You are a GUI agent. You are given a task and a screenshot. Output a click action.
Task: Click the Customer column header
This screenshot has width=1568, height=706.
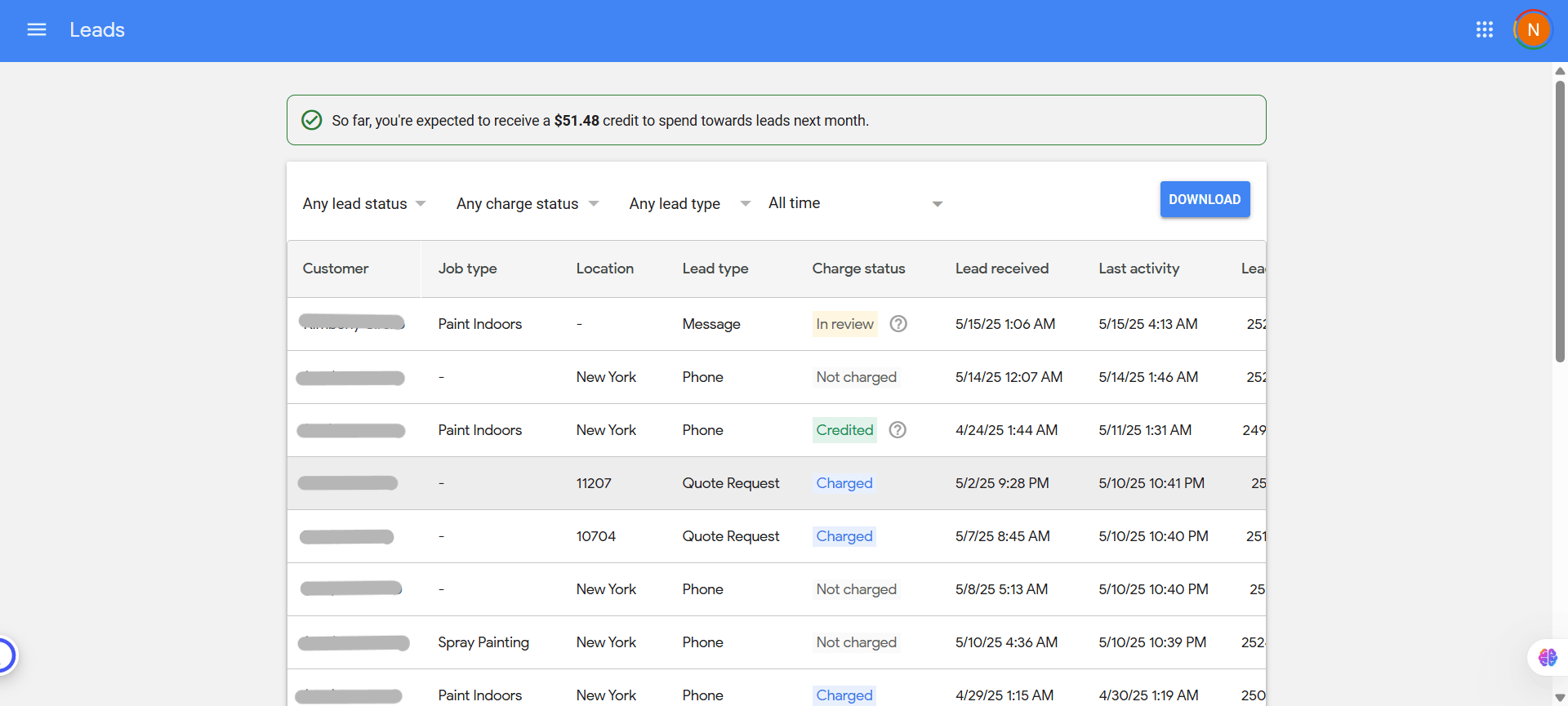coord(336,269)
